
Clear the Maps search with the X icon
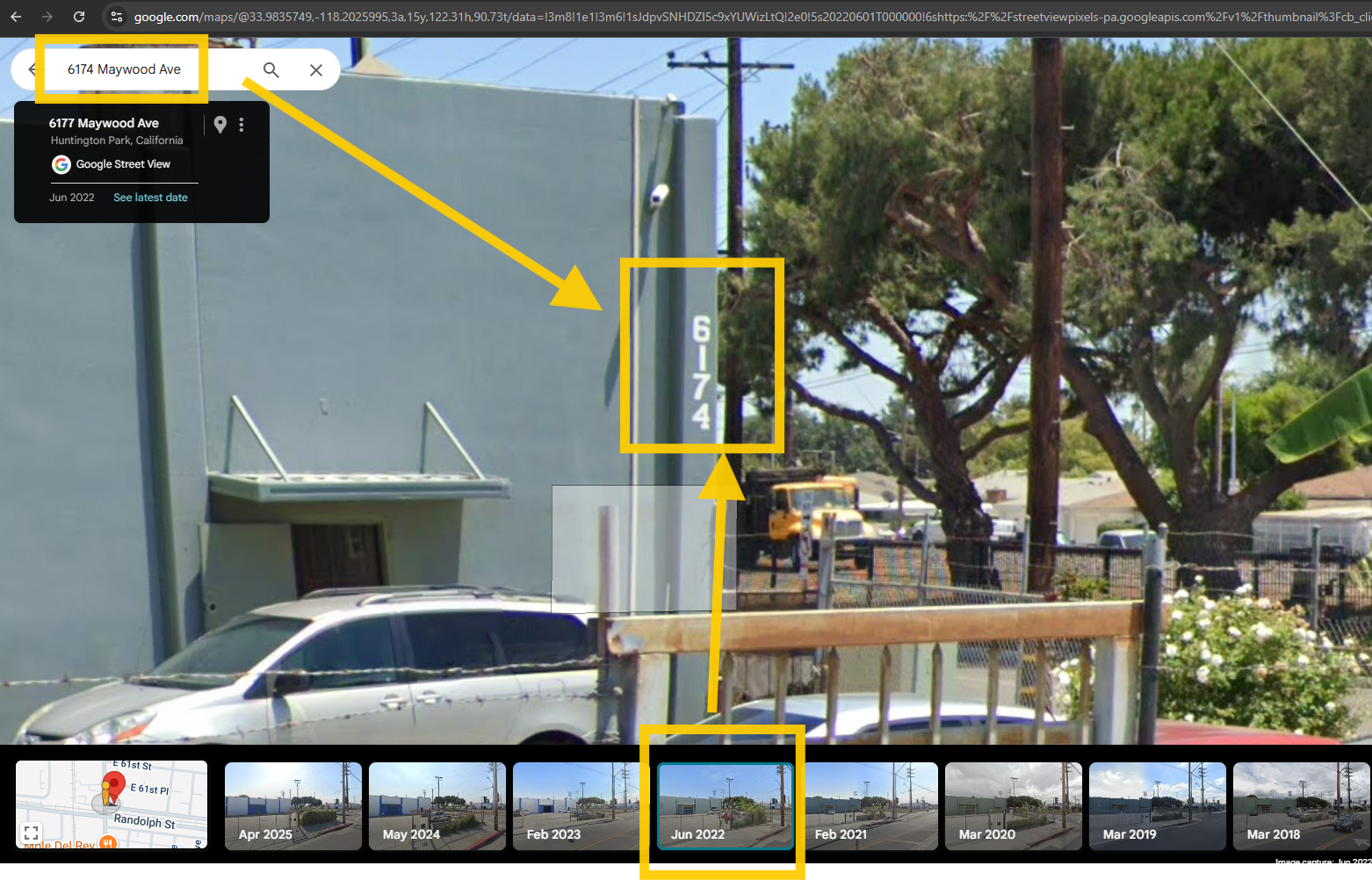(x=316, y=70)
